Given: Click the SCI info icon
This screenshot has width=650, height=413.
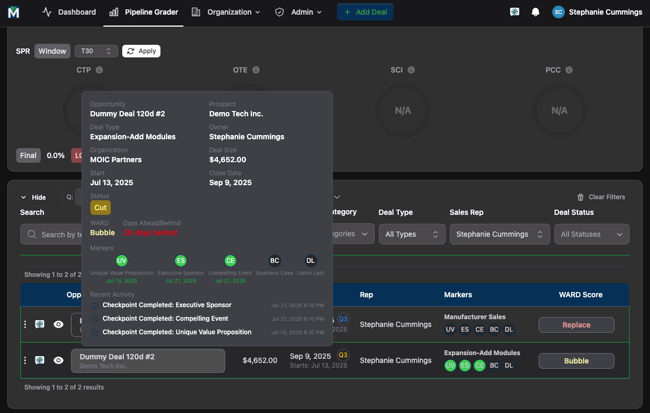Looking at the screenshot, I should pos(411,70).
